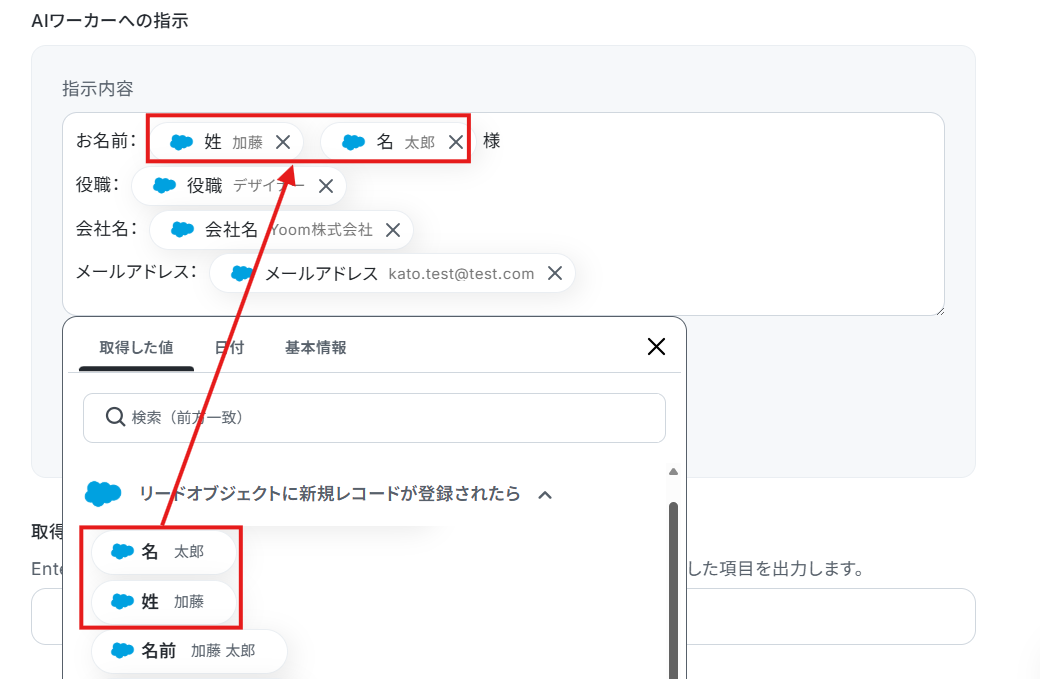The height and width of the screenshot is (679, 1040).
Task: Remove the 姓 加藤 chip
Action: point(283,142)
